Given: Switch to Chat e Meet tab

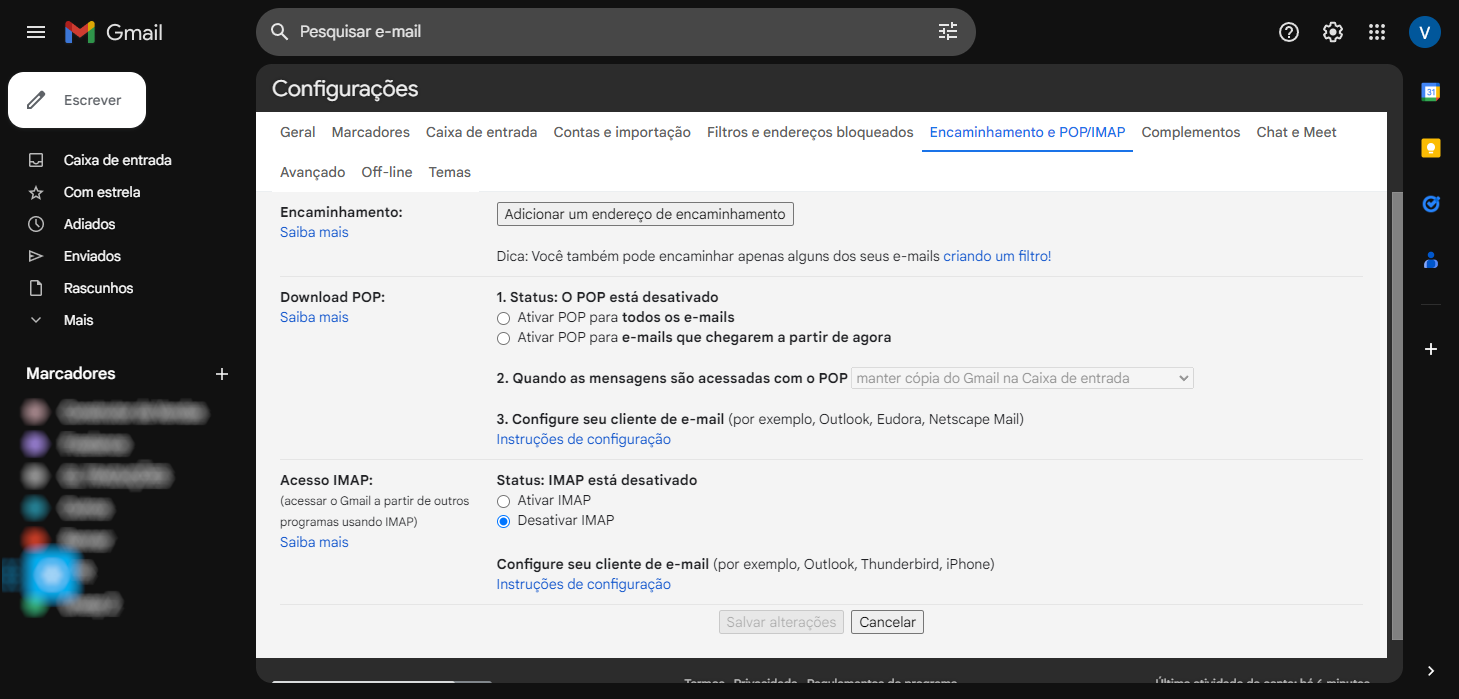Looking at the screenshot, I should [x=1297, y=132].
